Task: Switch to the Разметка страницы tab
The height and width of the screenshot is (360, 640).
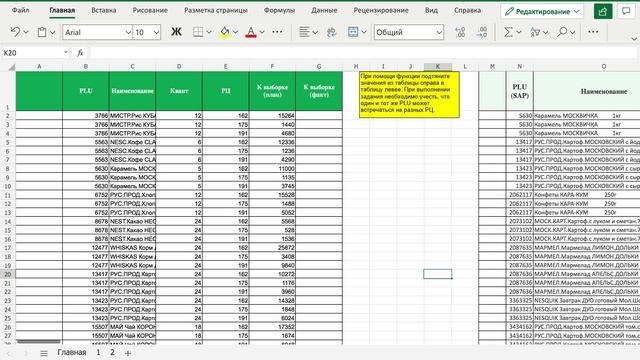Action: coord(216,10)
